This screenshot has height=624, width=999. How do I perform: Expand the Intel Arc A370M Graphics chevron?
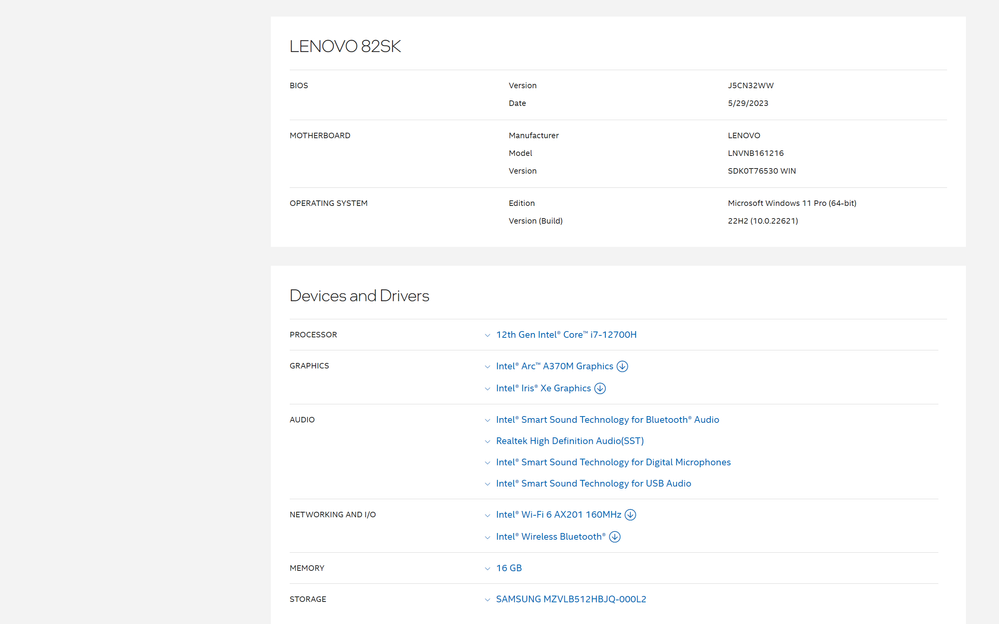487,367
